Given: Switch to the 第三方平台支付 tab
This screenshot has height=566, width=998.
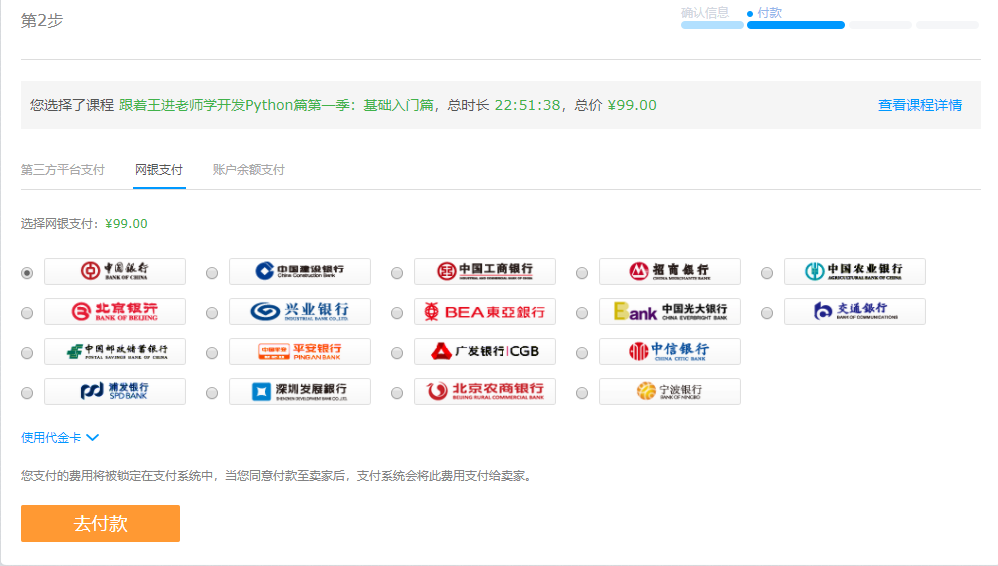Looking at the screenshot, I should point(63,170).
